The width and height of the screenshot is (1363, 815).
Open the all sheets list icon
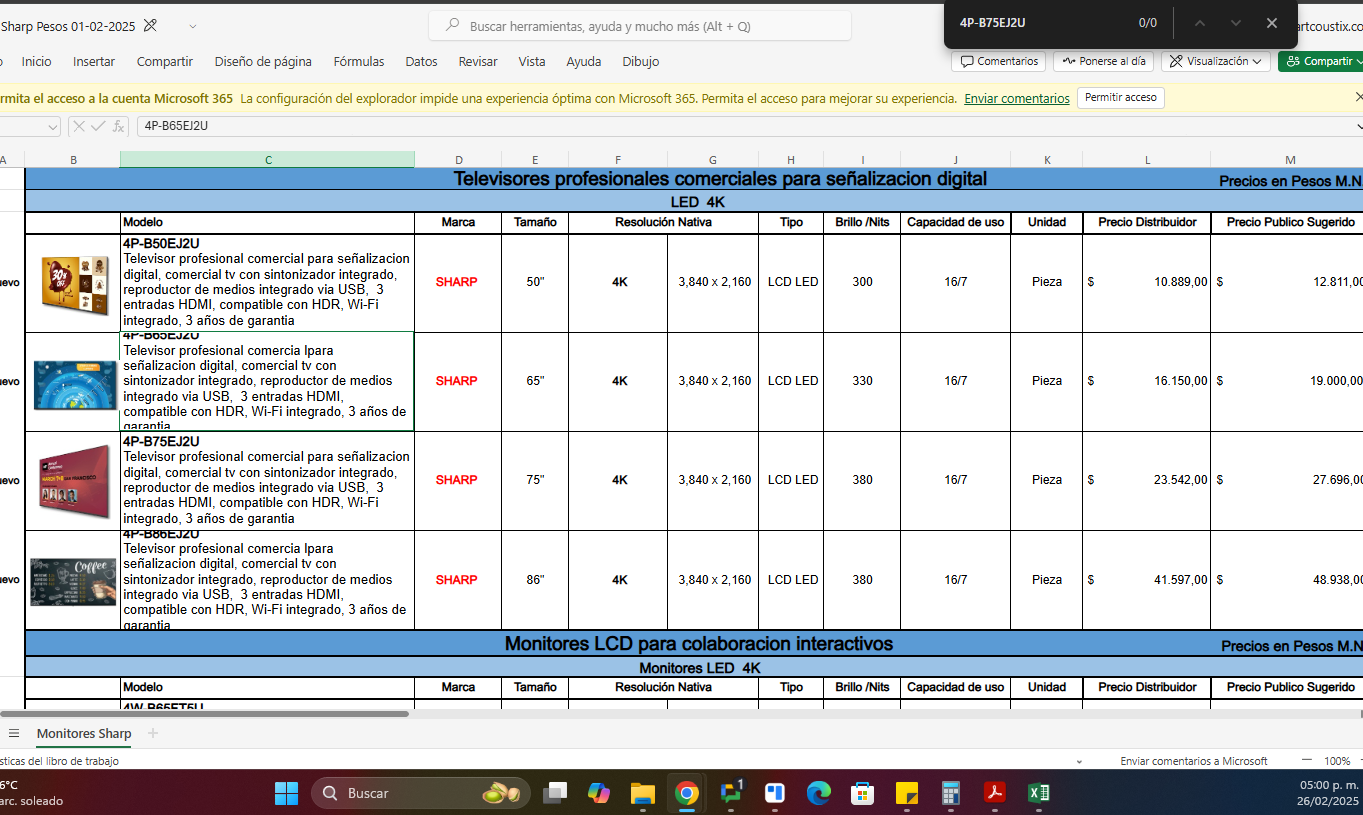(x=14, y=733)
